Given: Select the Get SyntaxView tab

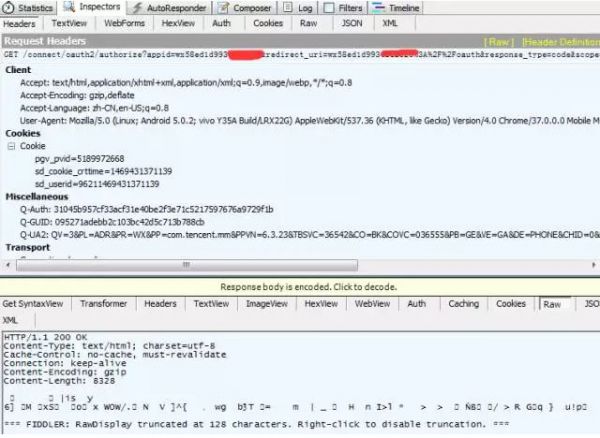Looking at the screenshot, I should 34,303.
